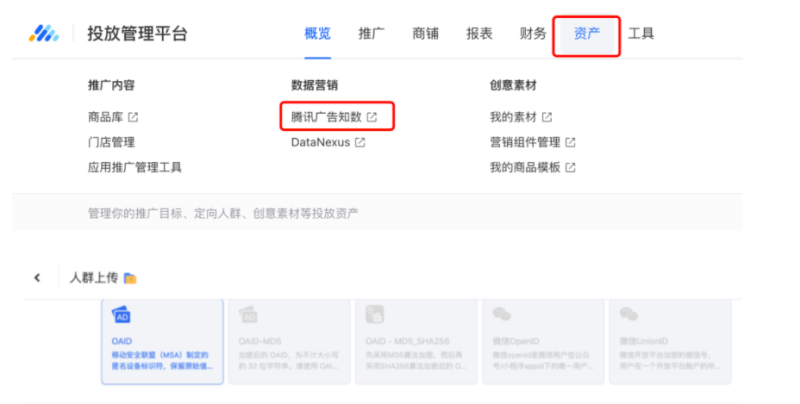The height and width of the screenshot is (404, 800).
Task: Open the 工具 tab
Action: 641,34
